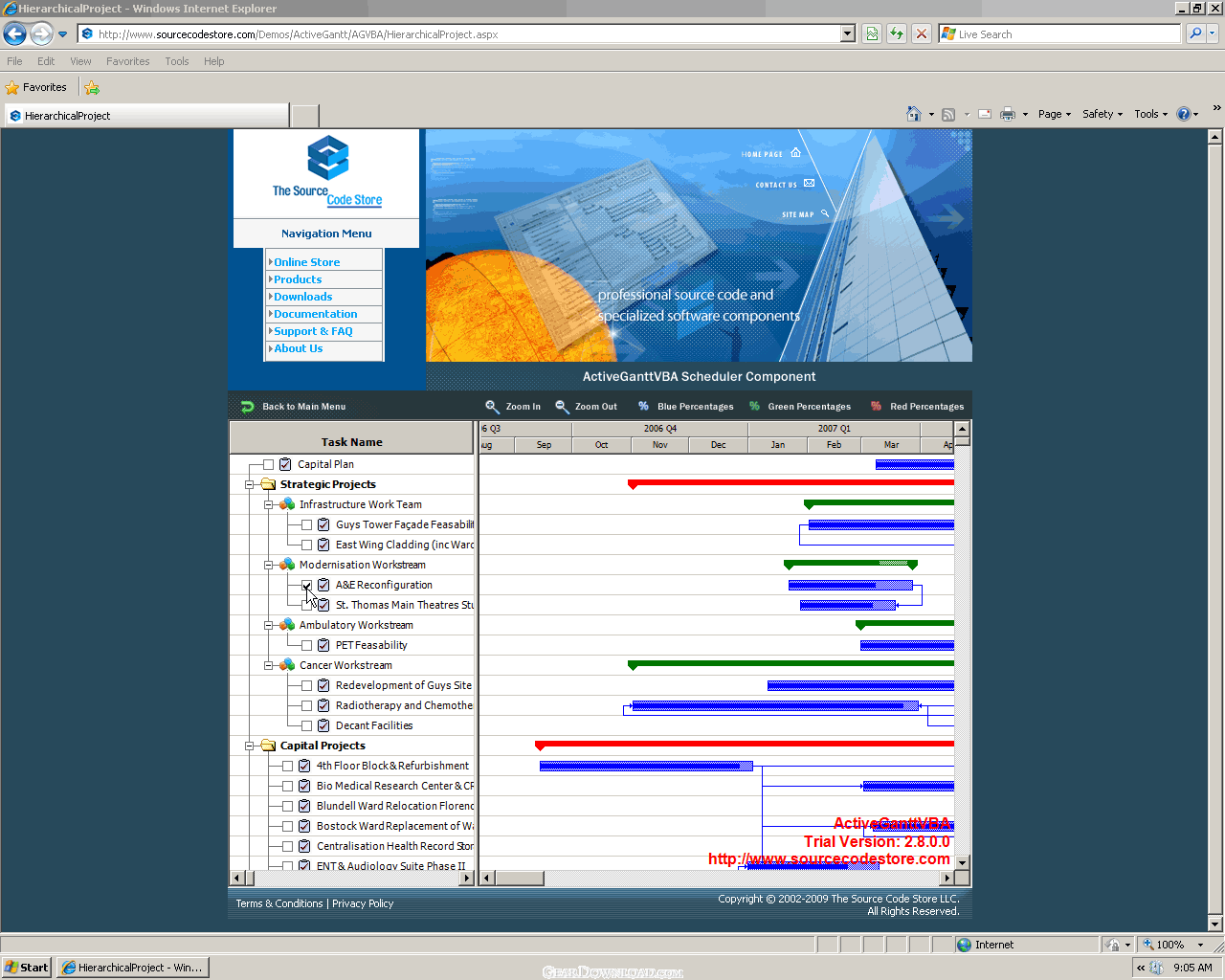Check the Guys Tower Façade checkbox

click(x=306, y=525)
